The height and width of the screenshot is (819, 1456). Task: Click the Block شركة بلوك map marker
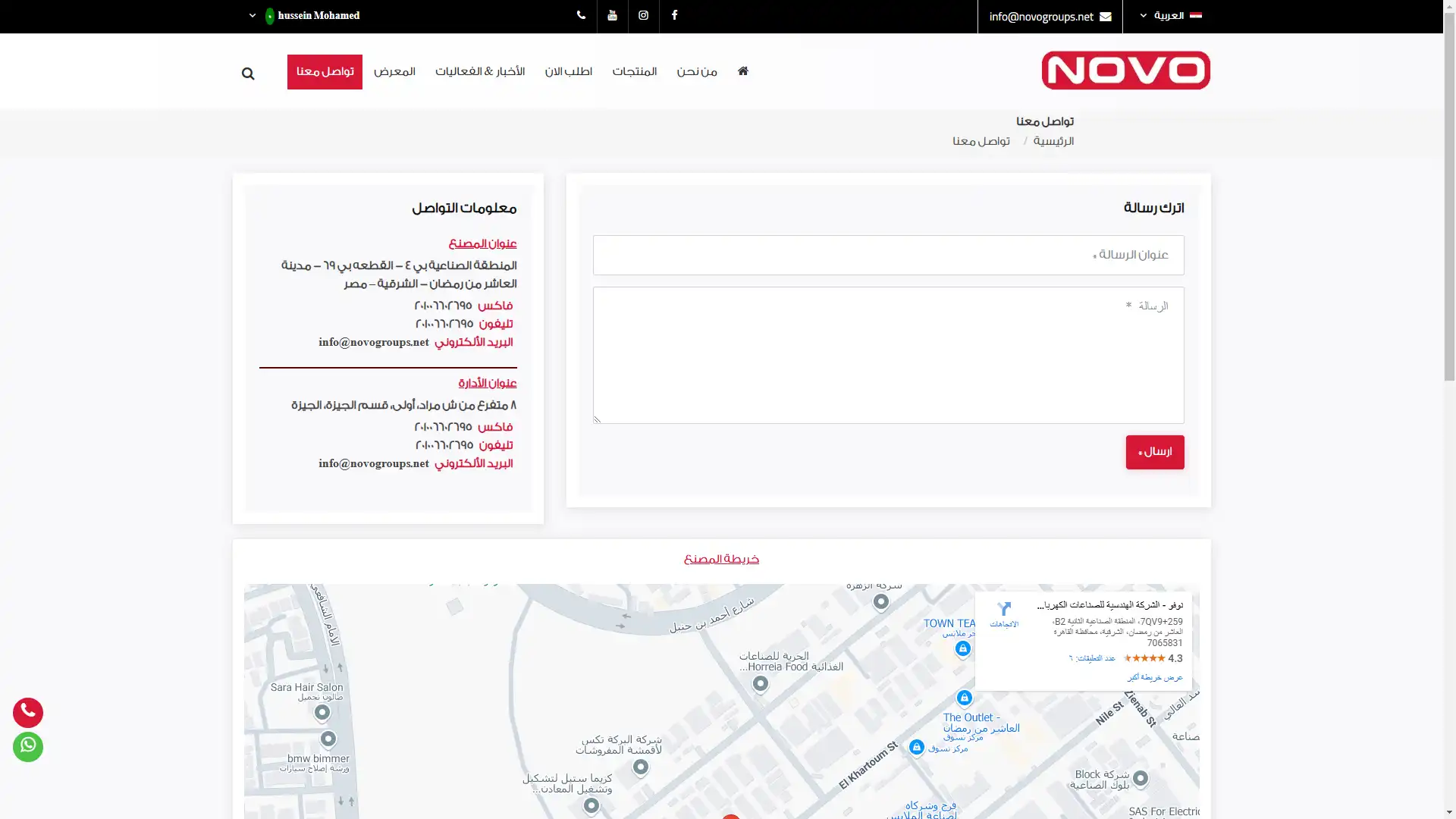click(x=1140, y=779)
